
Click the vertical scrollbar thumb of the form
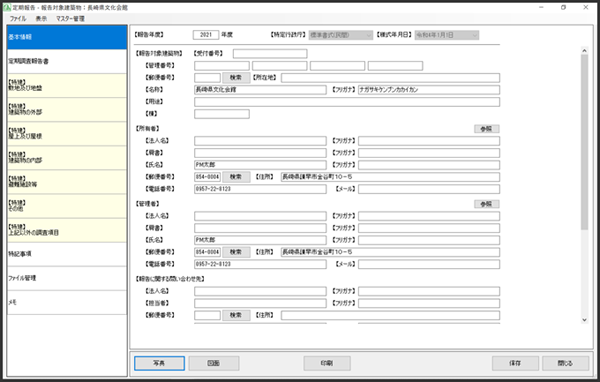(584, 142)
